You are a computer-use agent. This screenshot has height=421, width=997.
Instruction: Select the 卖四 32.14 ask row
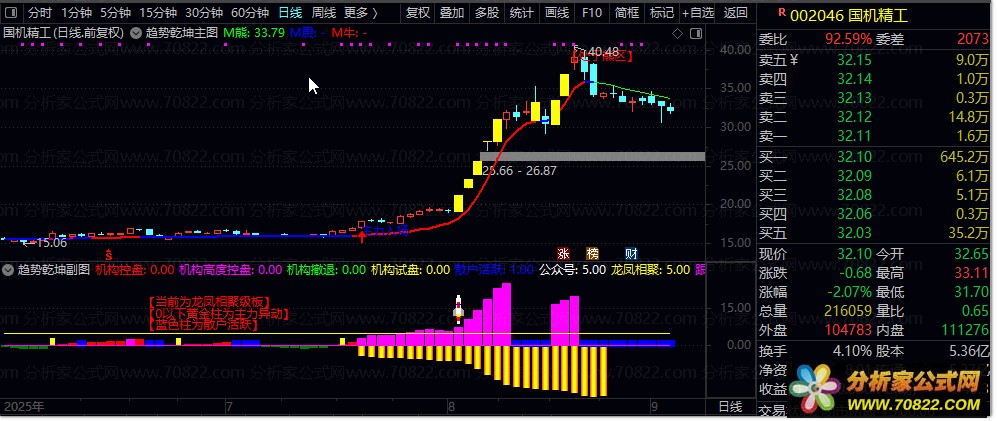875,79
